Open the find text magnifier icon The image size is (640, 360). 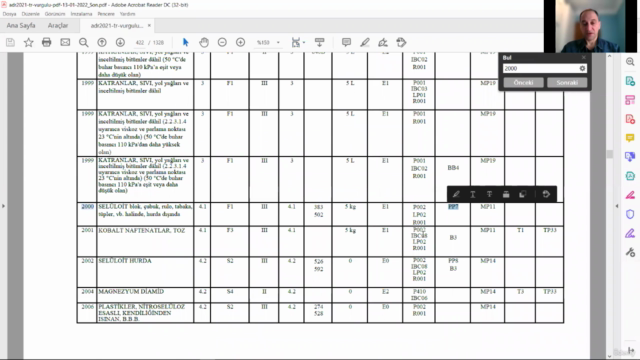83,42
